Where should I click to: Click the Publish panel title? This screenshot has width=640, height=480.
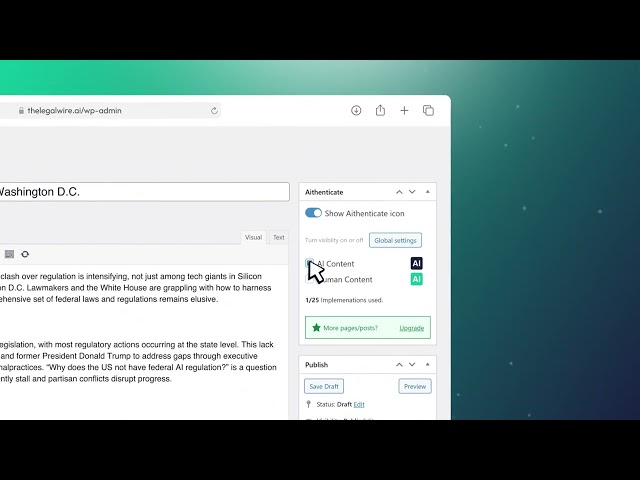(x=316, y=364)
